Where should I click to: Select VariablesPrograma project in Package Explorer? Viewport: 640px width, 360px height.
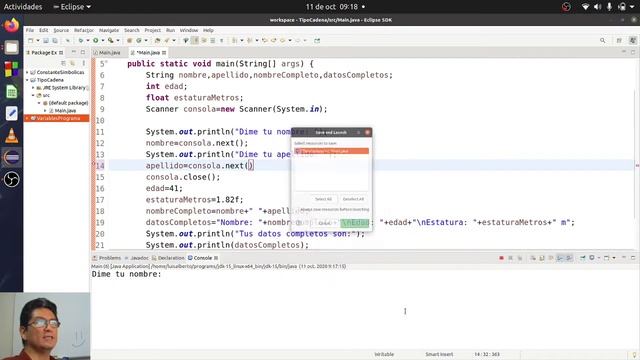pyautogui.click(x=58, y=118)
